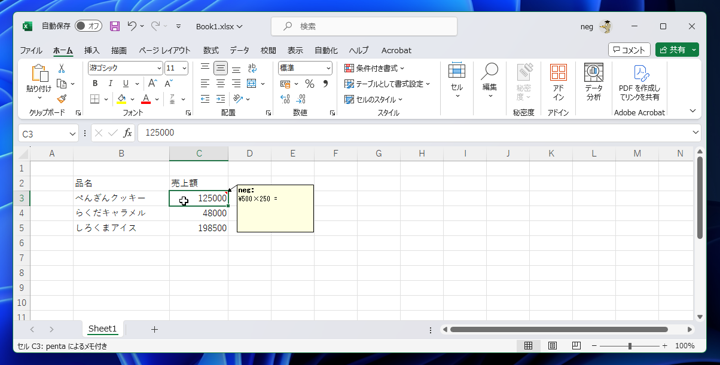Switch to the Formulas (数式) tab

point(211,51)
